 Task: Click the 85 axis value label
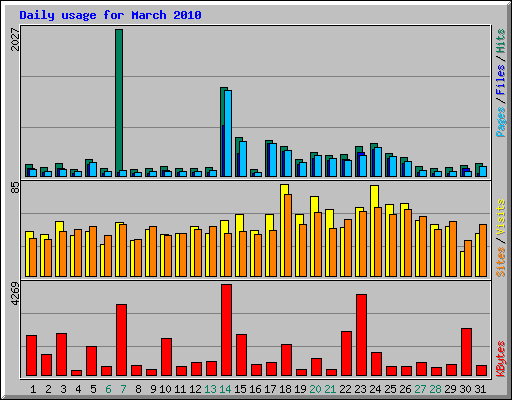(x=15, y=188)
